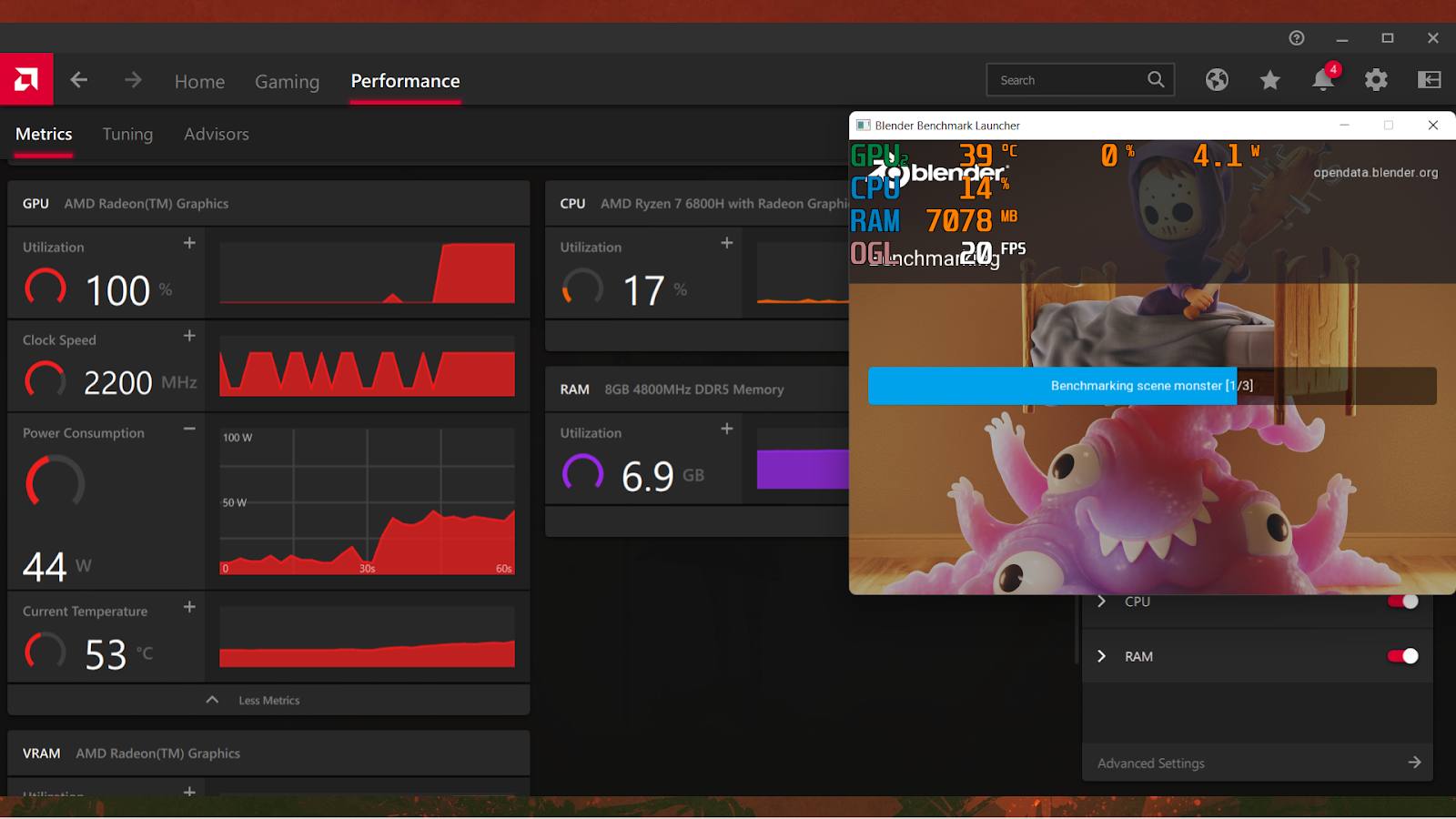Open the Home tab
The height and width of the screenshot is (819, 1456).
point(199,81)
